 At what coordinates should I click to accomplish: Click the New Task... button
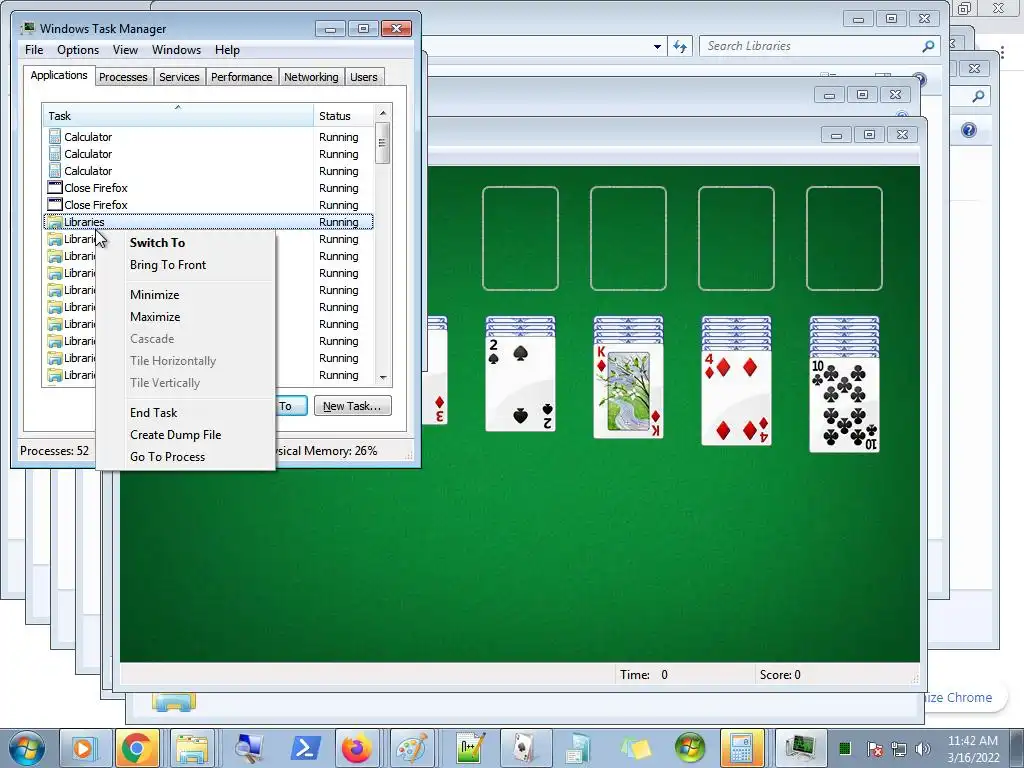[x=352, y=406]
